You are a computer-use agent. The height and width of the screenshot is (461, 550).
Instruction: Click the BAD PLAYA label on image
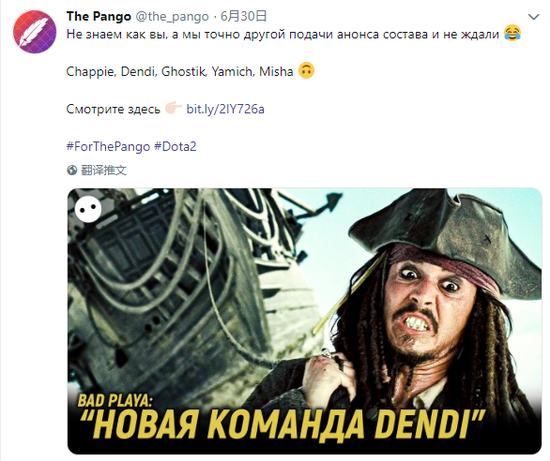pyautogui.click(x=114, y=401)
